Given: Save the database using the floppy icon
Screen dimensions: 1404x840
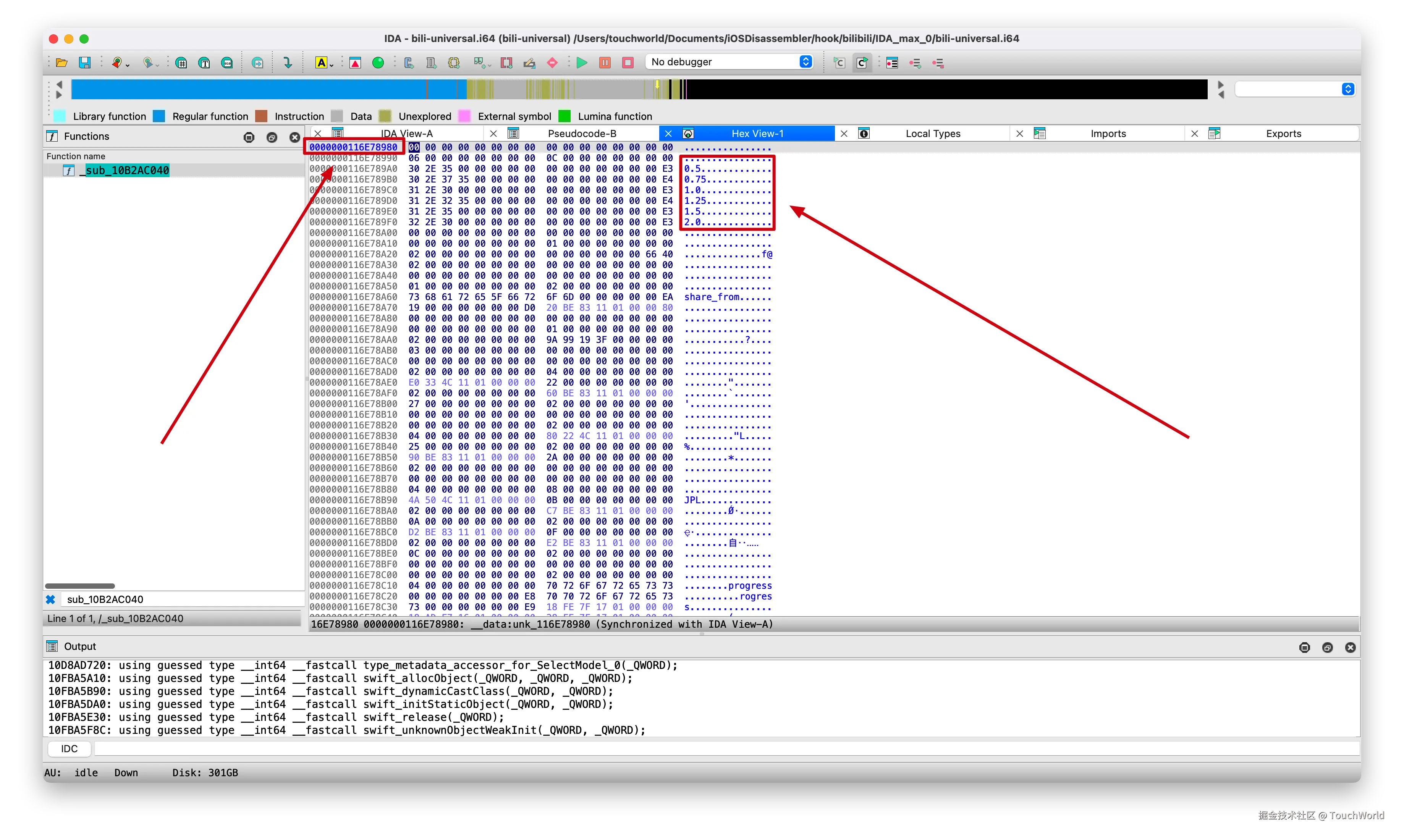Looking at the screenshot, I should 85,62.
